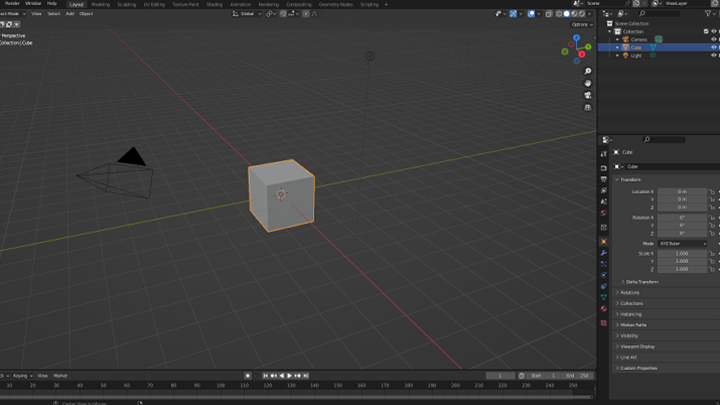This screenshot has width=720, height=405.
Task: Open the Material properties tab
Action: point(603,309)
